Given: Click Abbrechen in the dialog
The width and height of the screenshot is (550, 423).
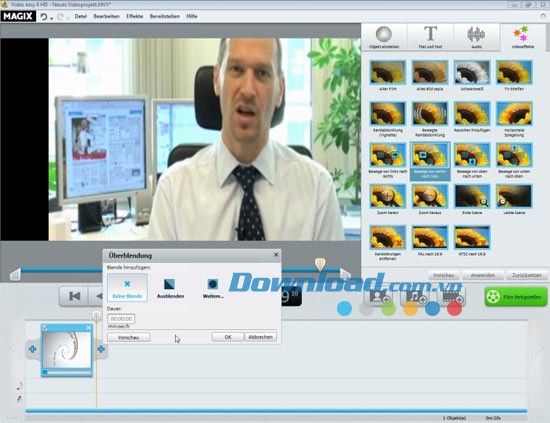Looking at the screenshot, I should click(x=260, y=337).
